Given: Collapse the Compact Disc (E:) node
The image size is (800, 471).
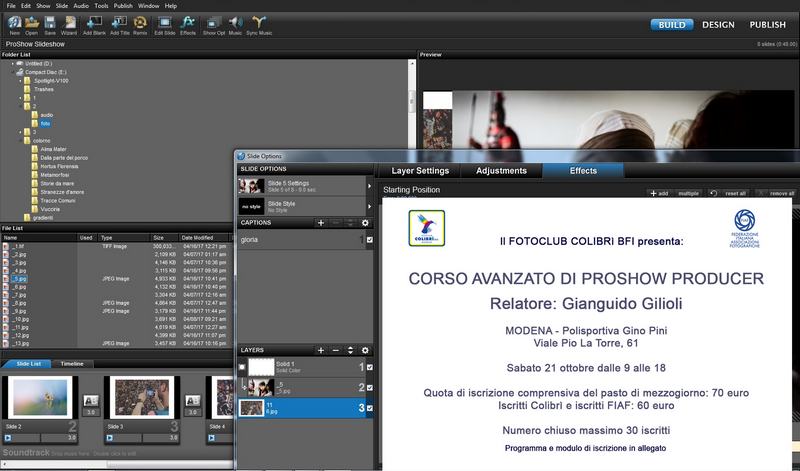Looking at the screenshot, I should tap(13, 72).
